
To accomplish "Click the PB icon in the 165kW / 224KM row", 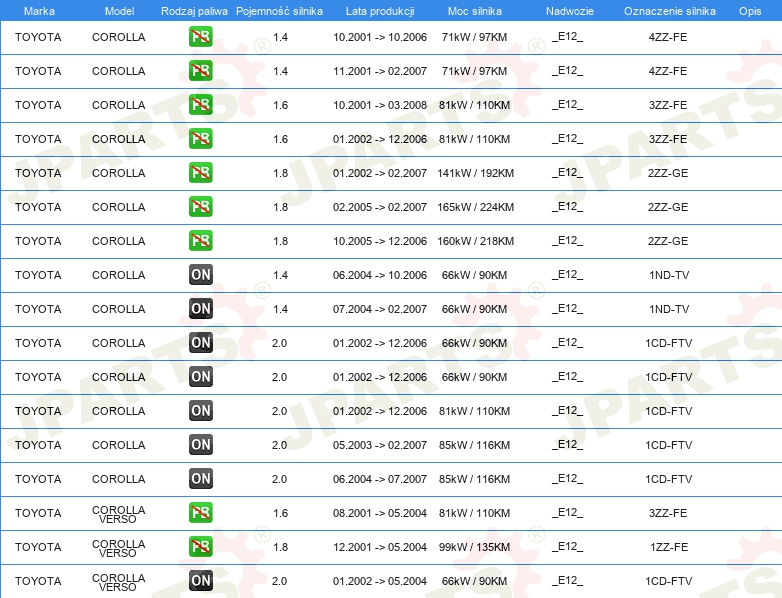I will [200, 206].
